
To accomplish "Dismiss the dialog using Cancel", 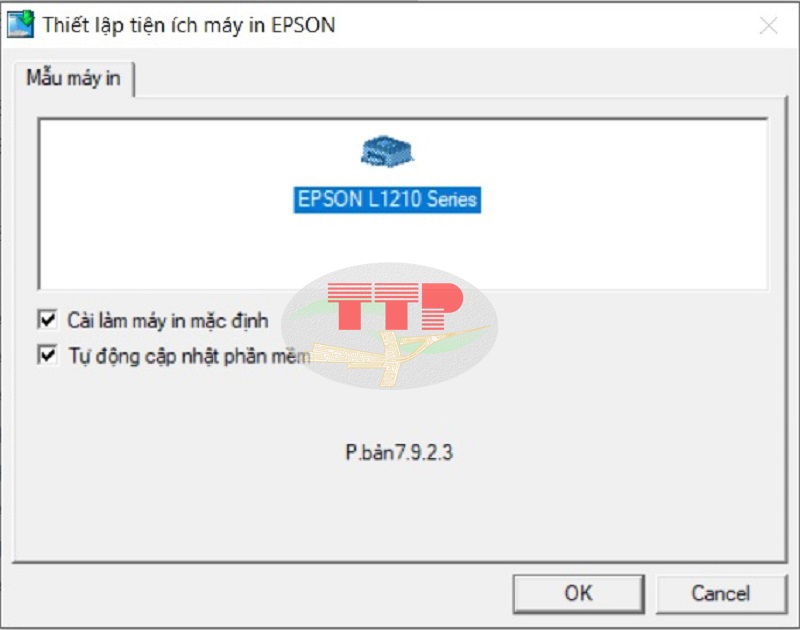I will 721,593.
